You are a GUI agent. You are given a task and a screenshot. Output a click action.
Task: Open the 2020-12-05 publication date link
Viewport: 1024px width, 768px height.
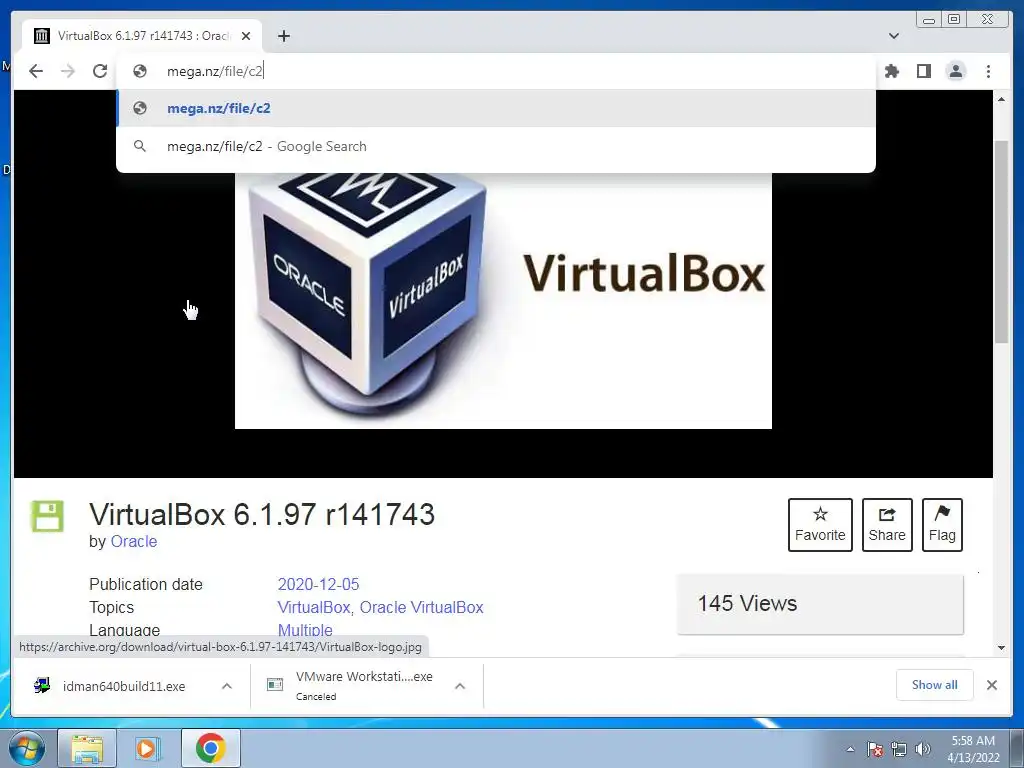click(x=318, y=584)
